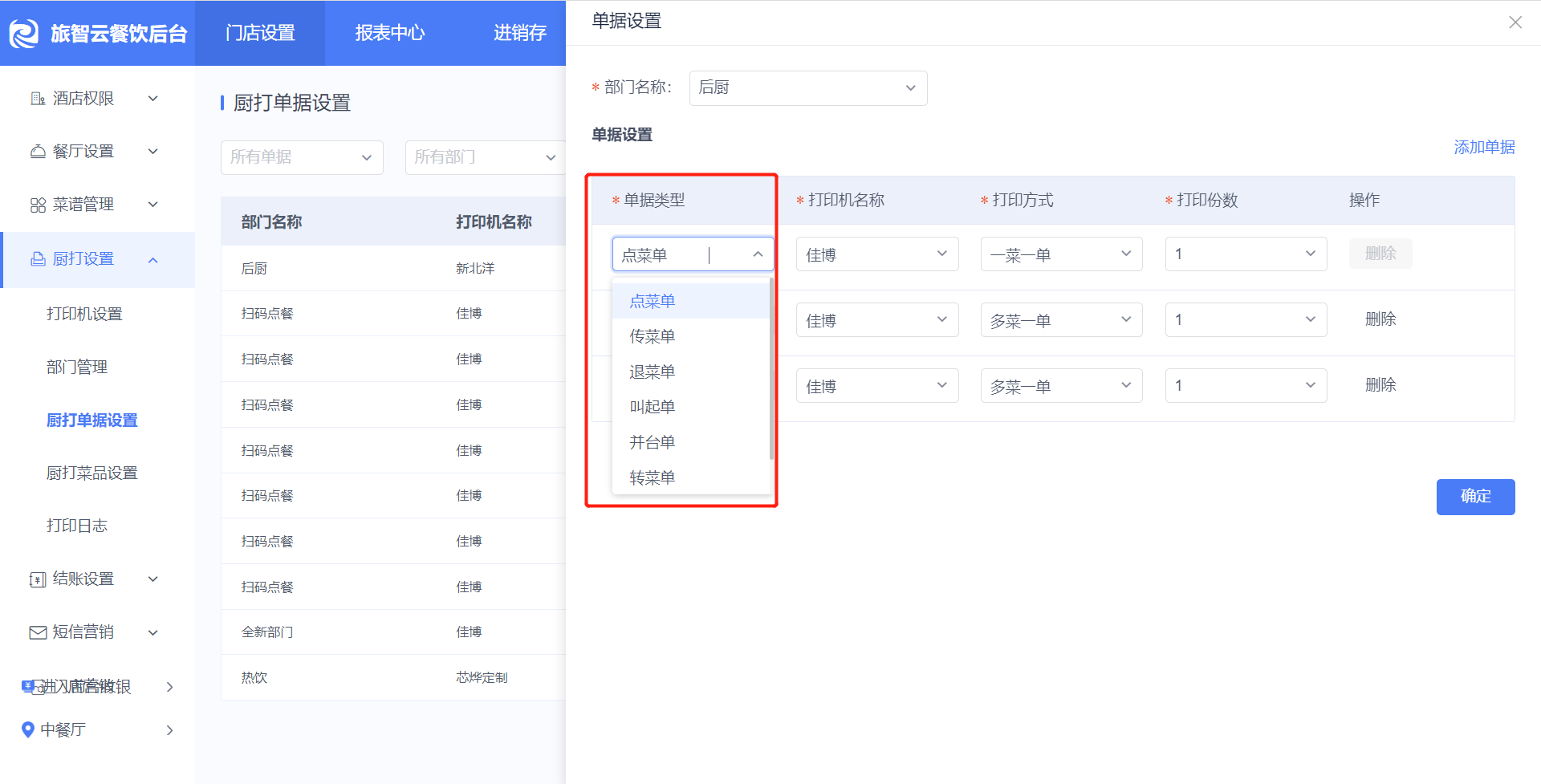The height and width of the screenshot is (784, 1541).
Task: Select 退菜单 from the dropdown list
Action: click(691, 372)
